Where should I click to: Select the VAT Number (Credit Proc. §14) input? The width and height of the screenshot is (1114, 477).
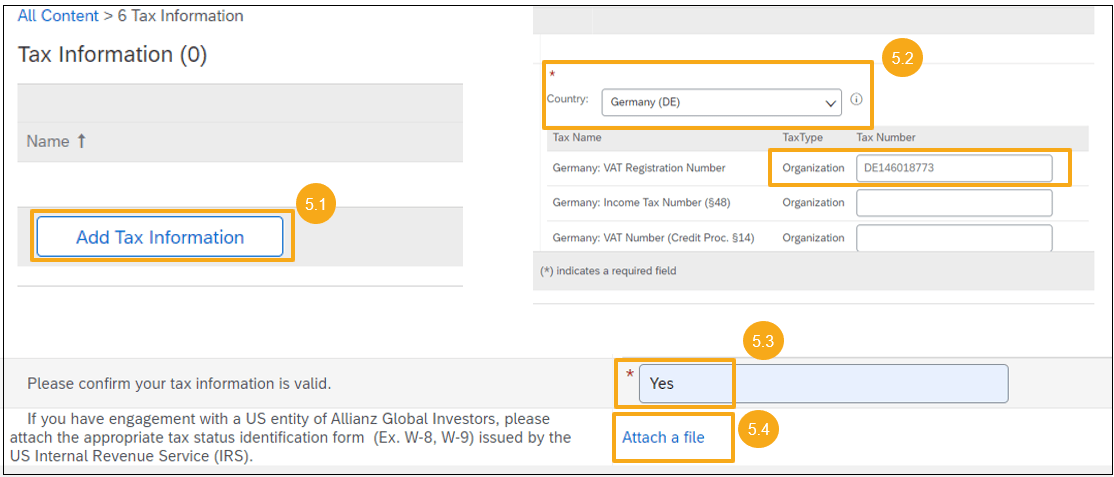(x=954, y=237)
